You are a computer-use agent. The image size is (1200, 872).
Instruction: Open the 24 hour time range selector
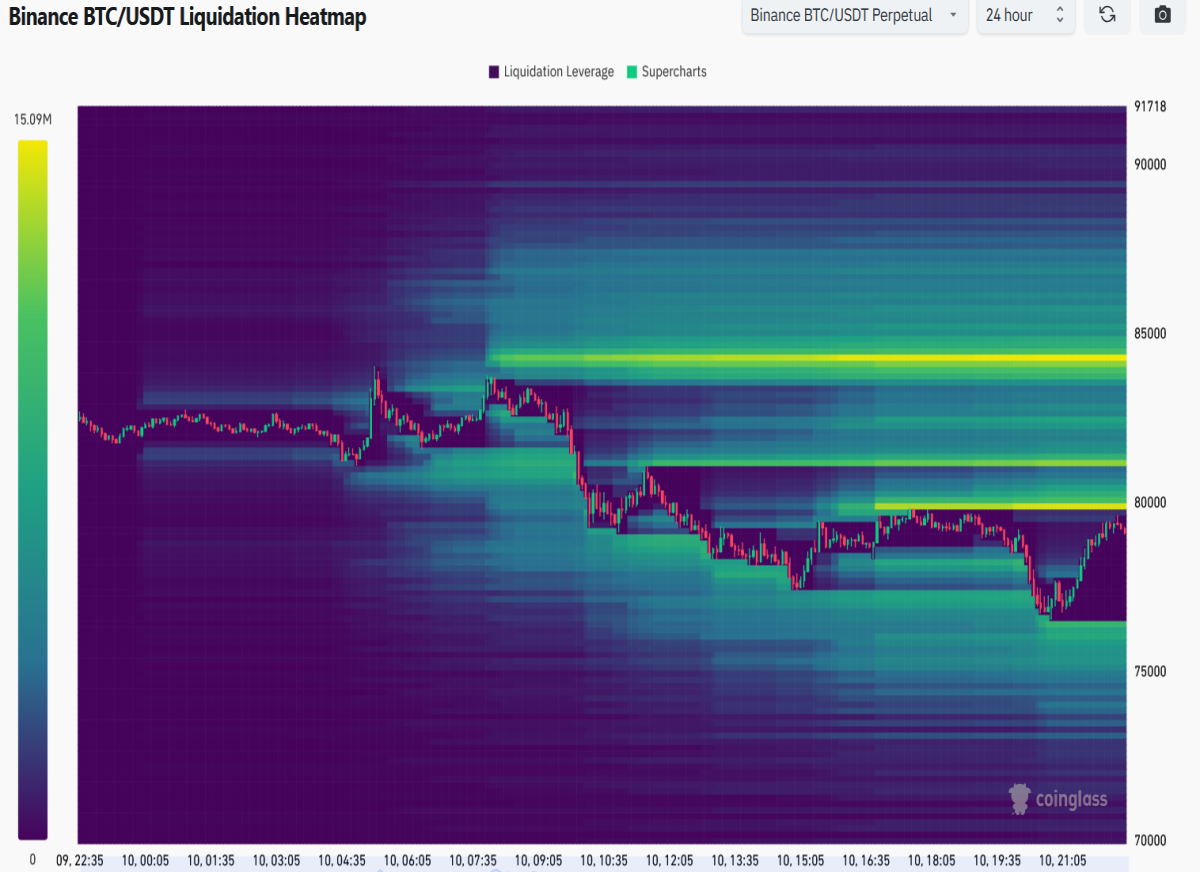pyautogui.click(x=1025, y=15)
